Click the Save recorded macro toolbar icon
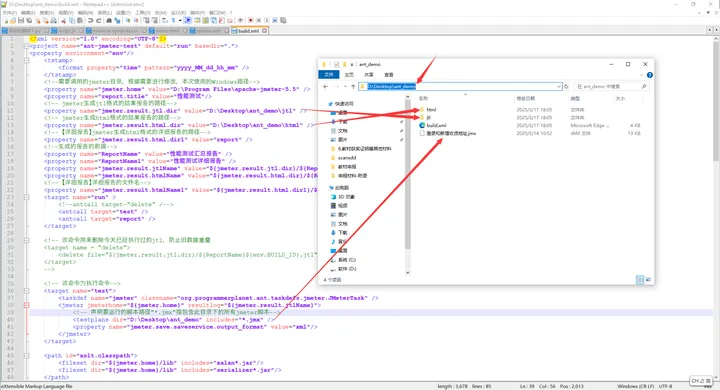The height and width of the screenshot is (390, 720). pyautogui.click(x=283, y=21)
